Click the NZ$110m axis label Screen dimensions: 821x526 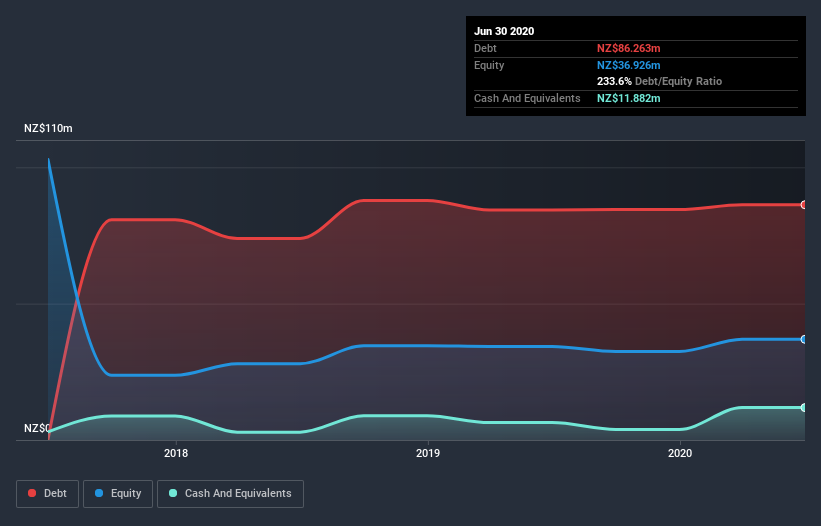(x=48, y=128)
